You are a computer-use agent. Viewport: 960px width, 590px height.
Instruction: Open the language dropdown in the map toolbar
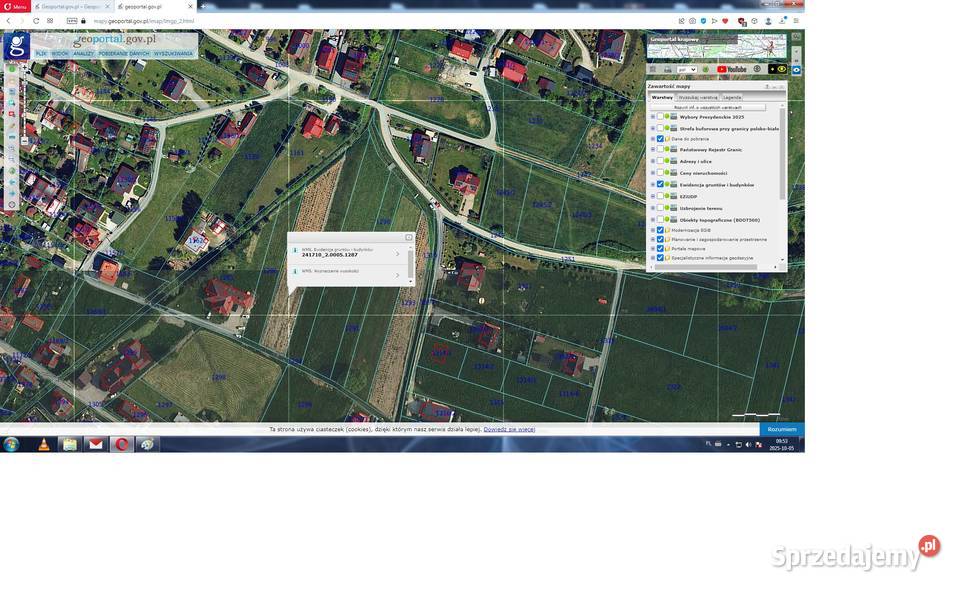(x=687, y=69)
